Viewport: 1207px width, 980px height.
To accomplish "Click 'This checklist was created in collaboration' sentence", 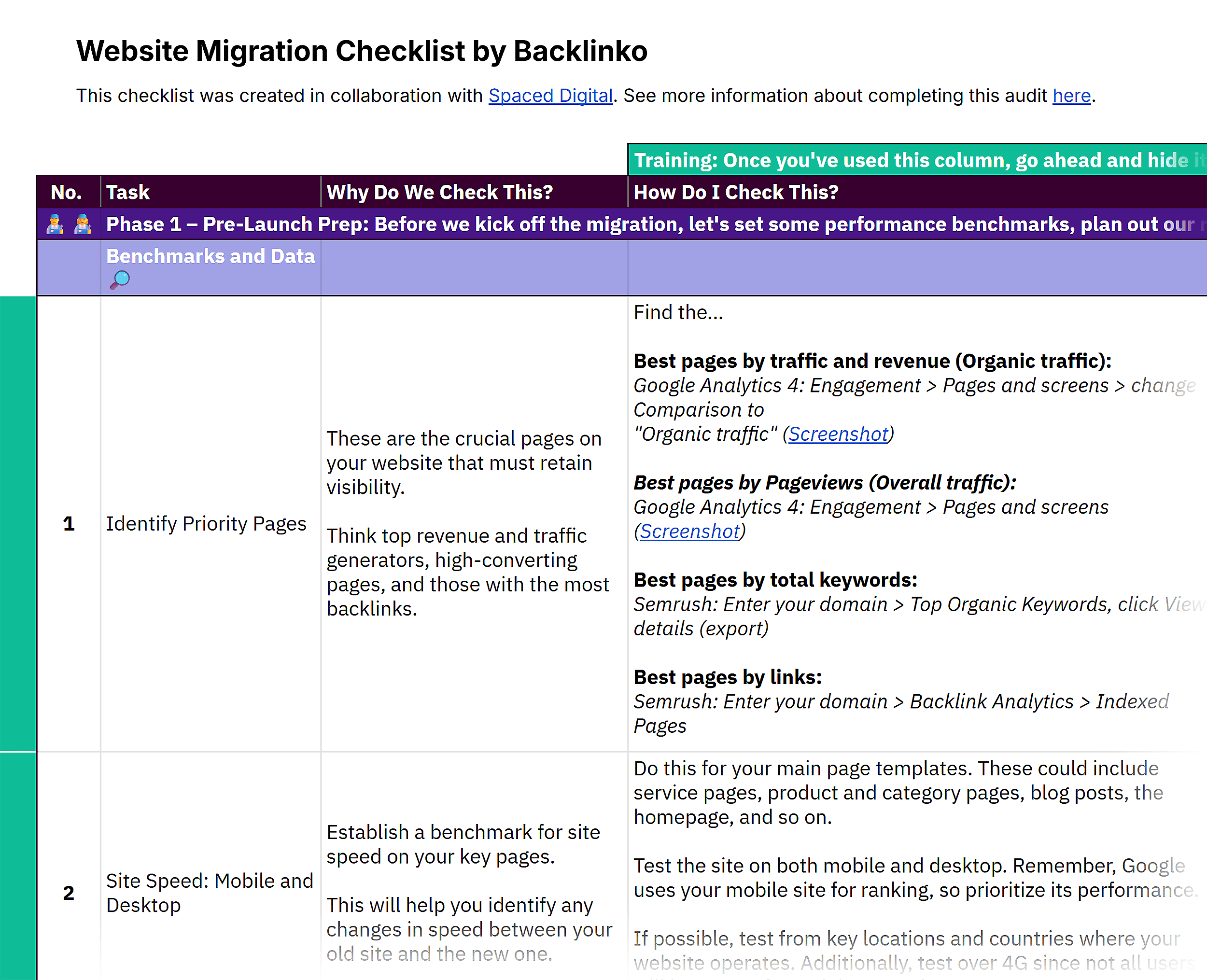I will [x=586, y=96].
